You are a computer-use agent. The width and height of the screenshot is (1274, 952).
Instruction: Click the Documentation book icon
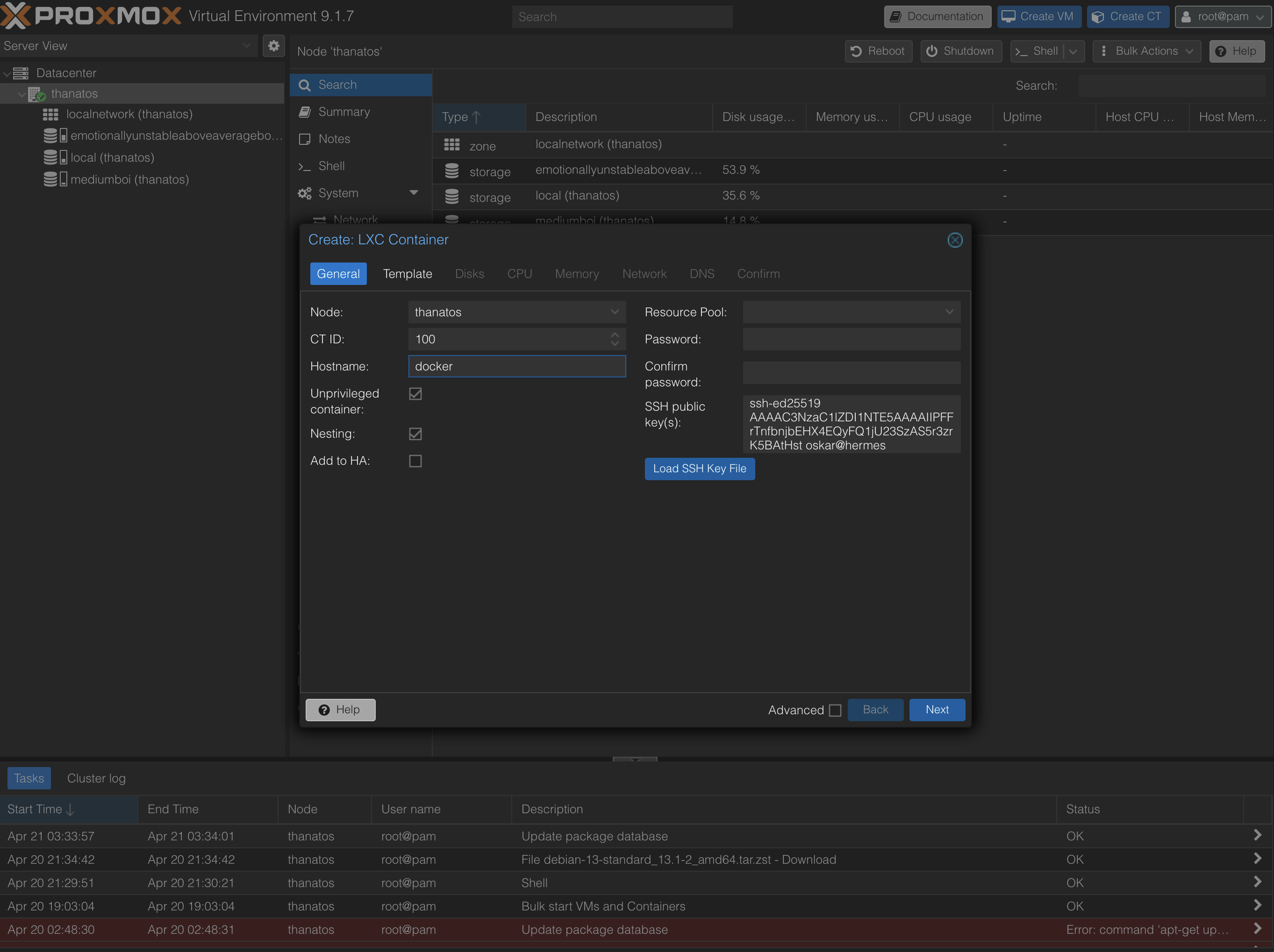[x=895, y=17]
